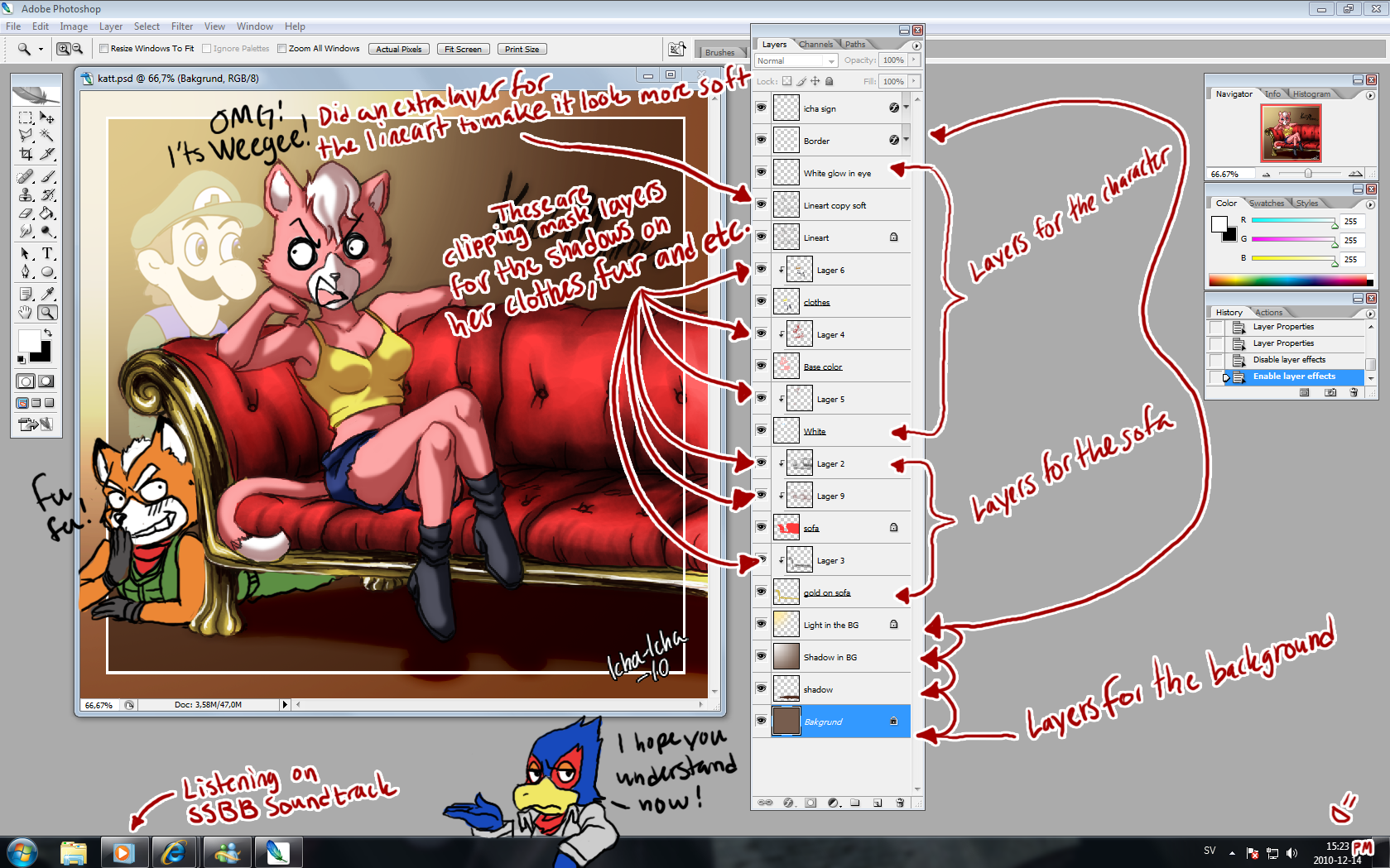Create a new layer group folder
This screenshot has height=868, width=1390.
[x=855, y=803]
